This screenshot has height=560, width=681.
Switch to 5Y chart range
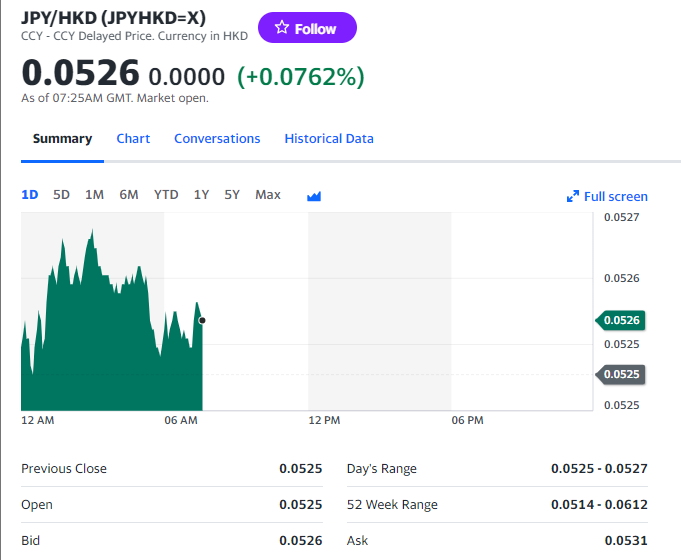tap(232, 195)
